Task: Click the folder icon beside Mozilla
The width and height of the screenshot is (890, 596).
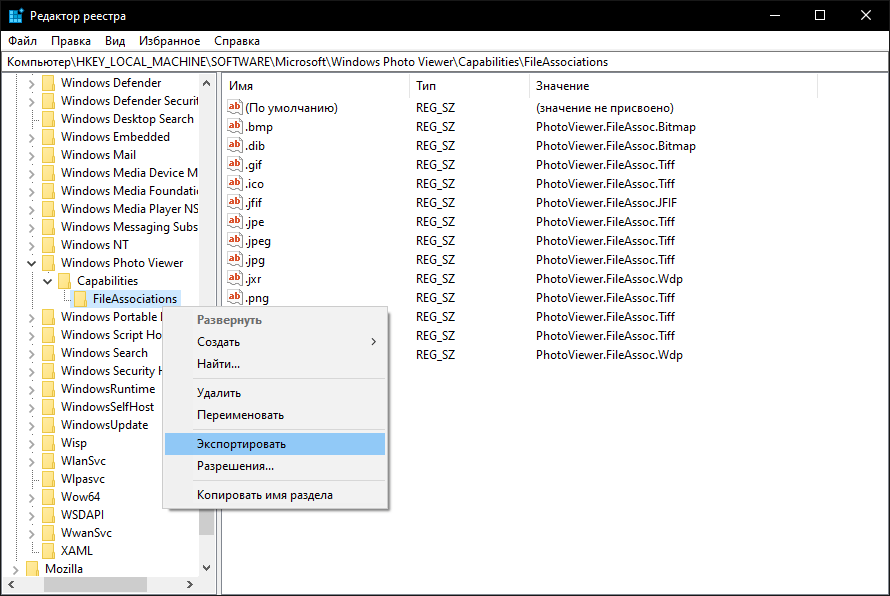Action: coord(33,569)
